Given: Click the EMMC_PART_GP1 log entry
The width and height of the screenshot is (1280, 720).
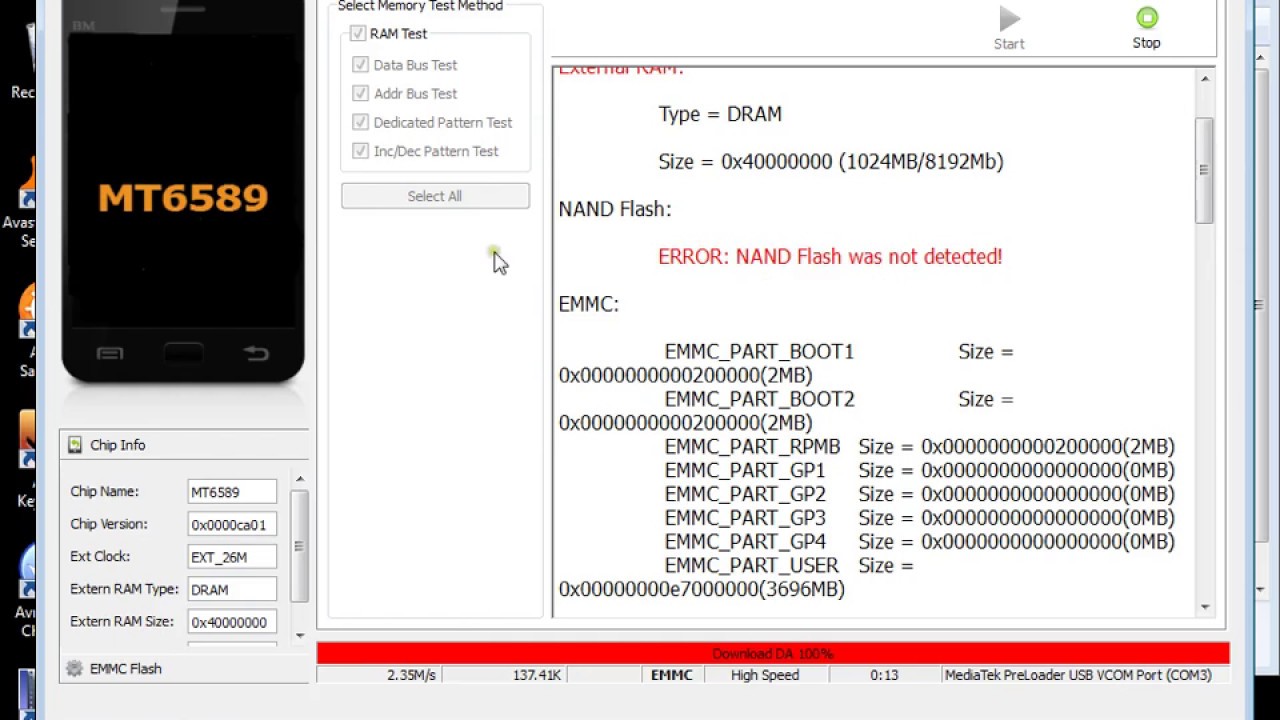Looking at the screenshot, I should [x=920, y=471].
